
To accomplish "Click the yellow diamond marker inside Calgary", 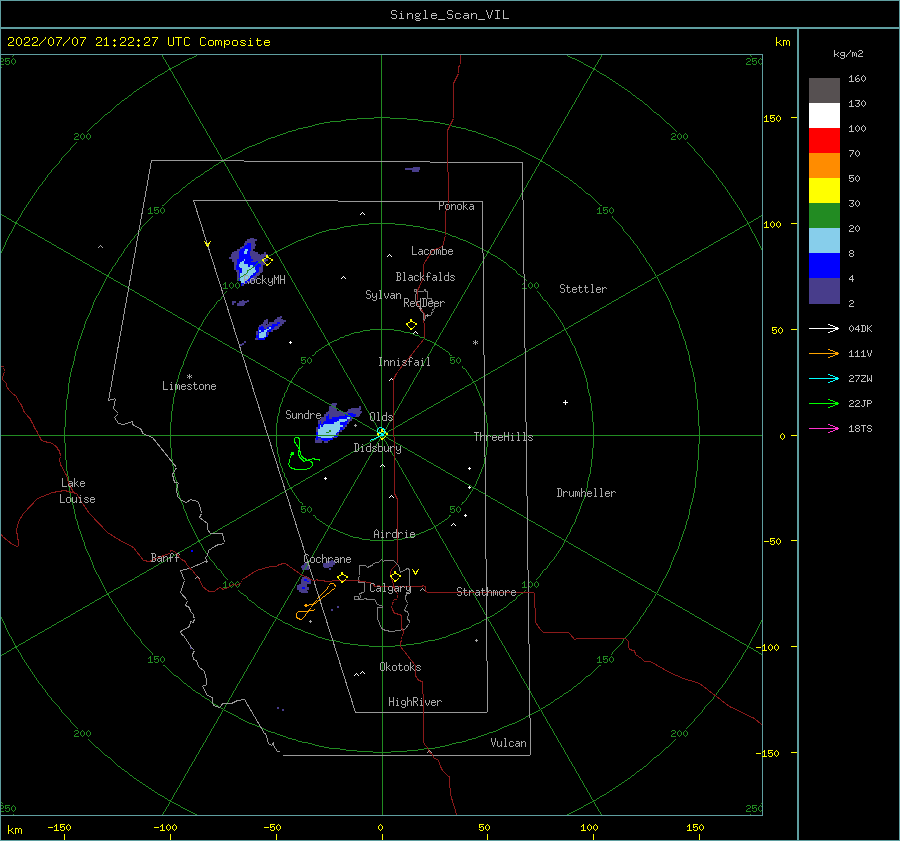I will [x=395, y=576].
